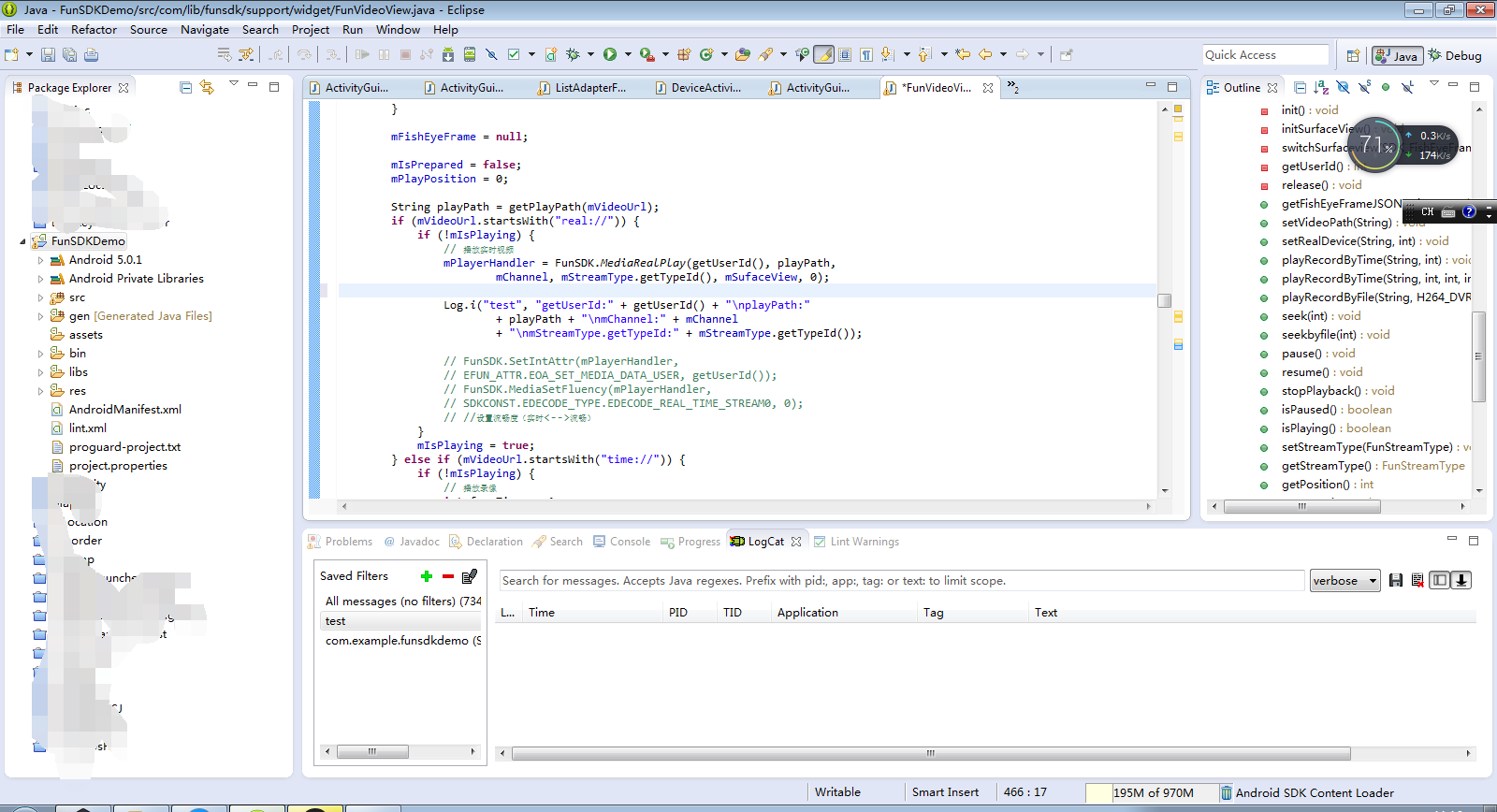Viewport: 1497px width, 812px height.
Task: Click the LogCat message search field
Action: click(x=900, y=581)
